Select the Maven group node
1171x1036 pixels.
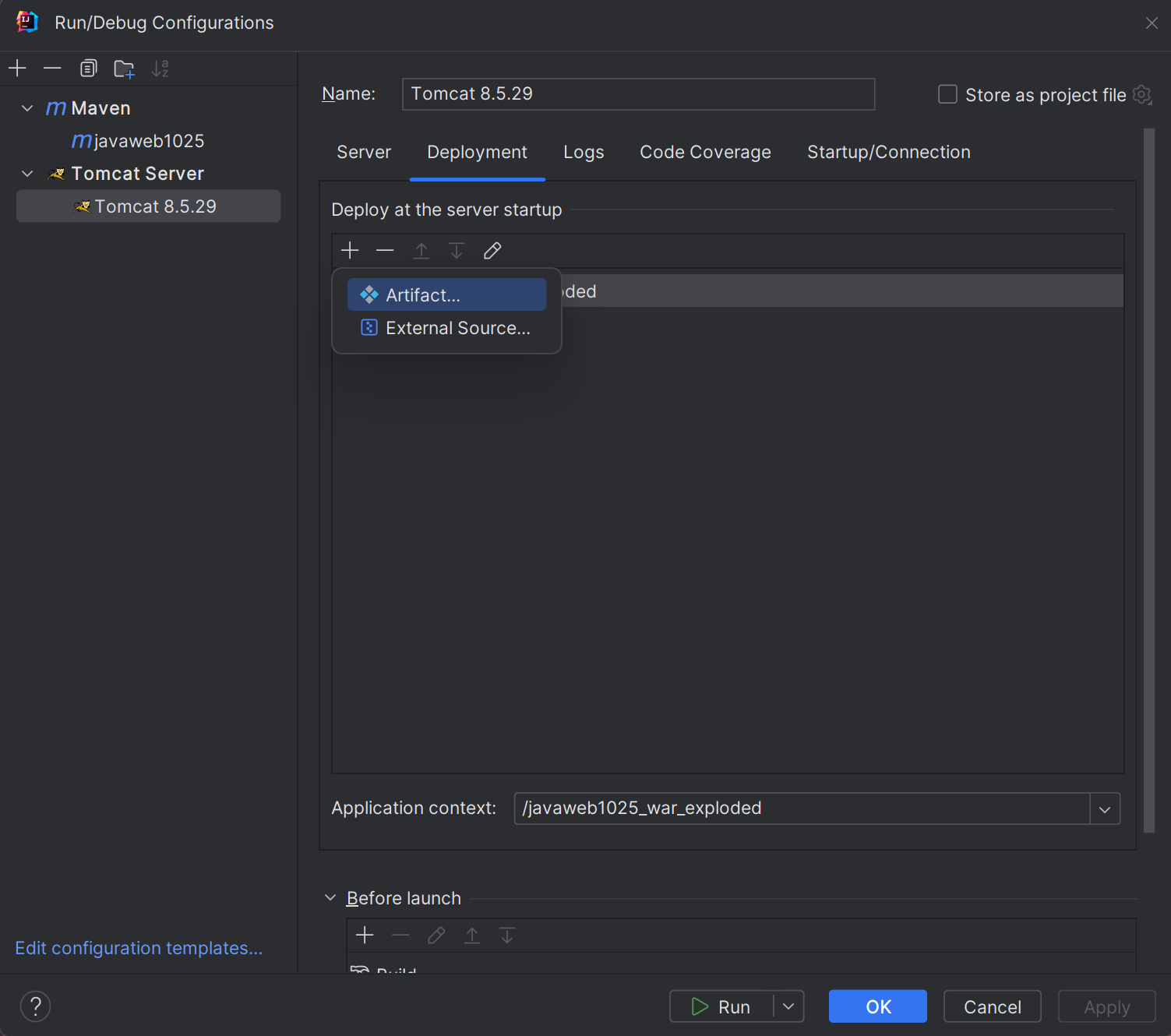click(148, 108)
